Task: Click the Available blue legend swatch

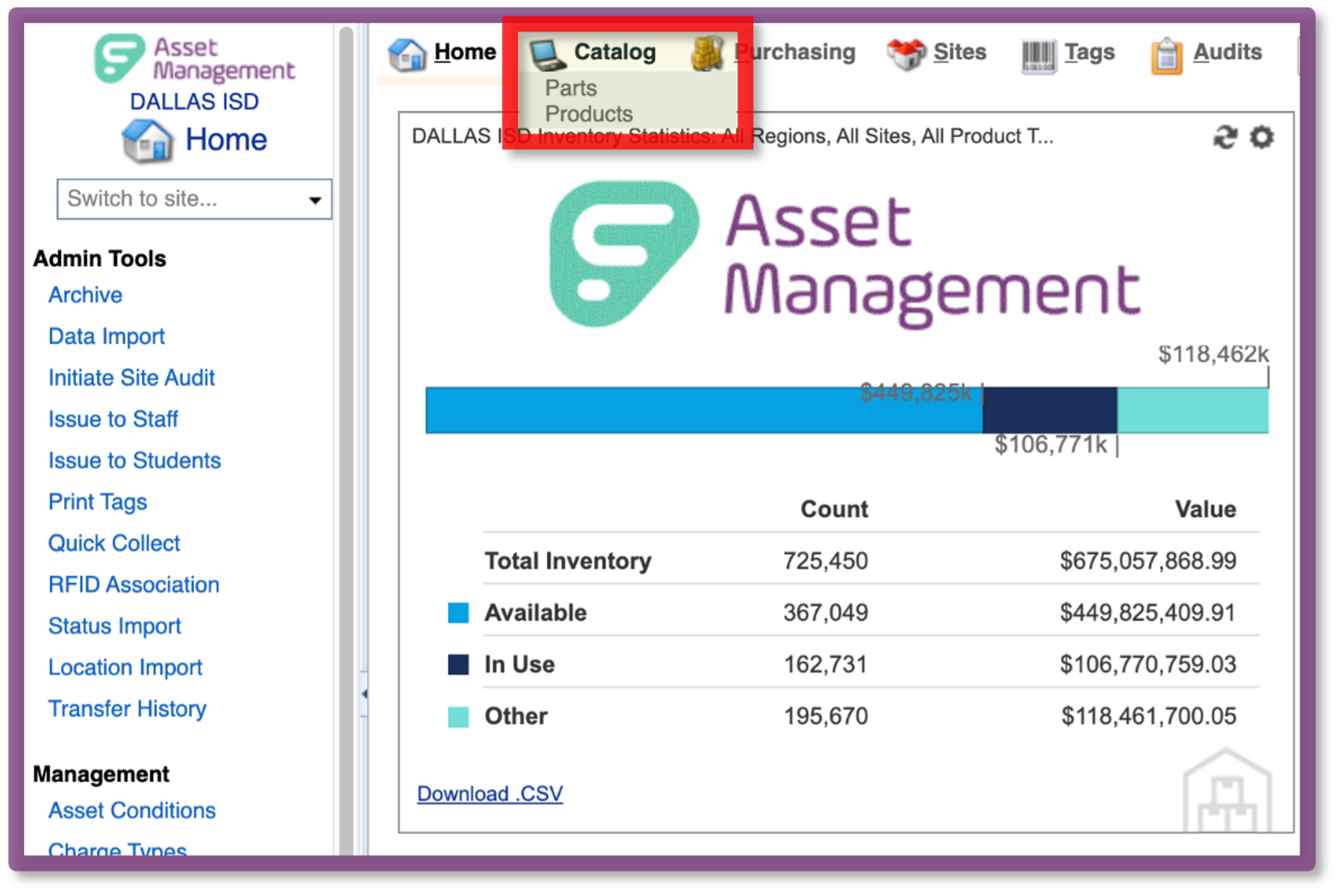Action: [458, 613]
